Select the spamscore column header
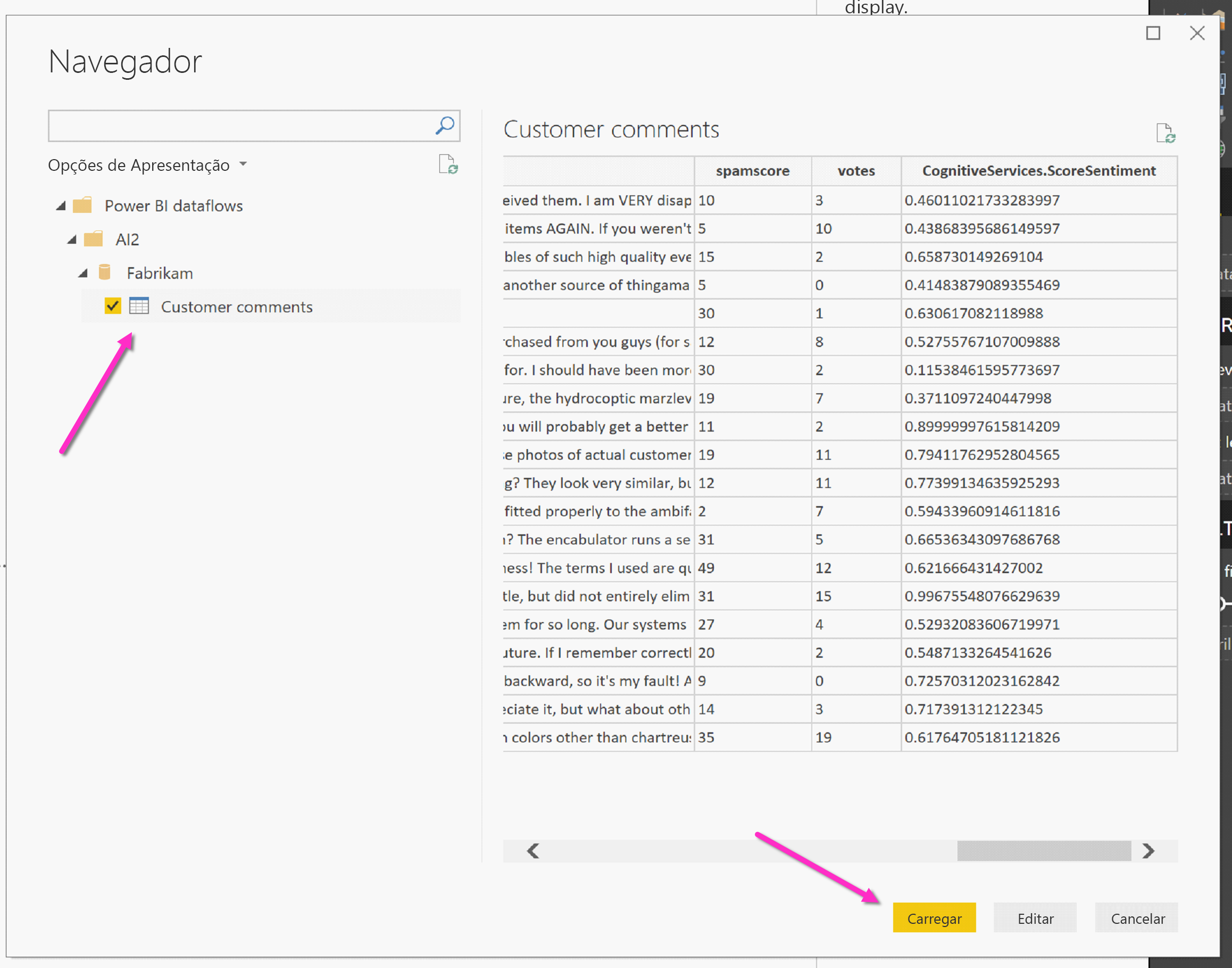This screenshot has width=1232, height=968. 752,171
